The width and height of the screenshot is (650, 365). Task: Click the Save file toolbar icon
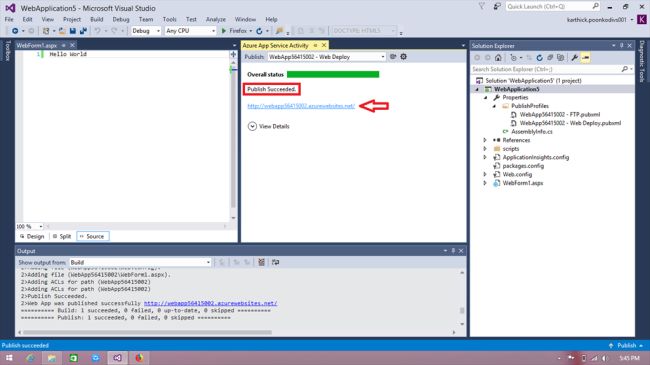73,31
